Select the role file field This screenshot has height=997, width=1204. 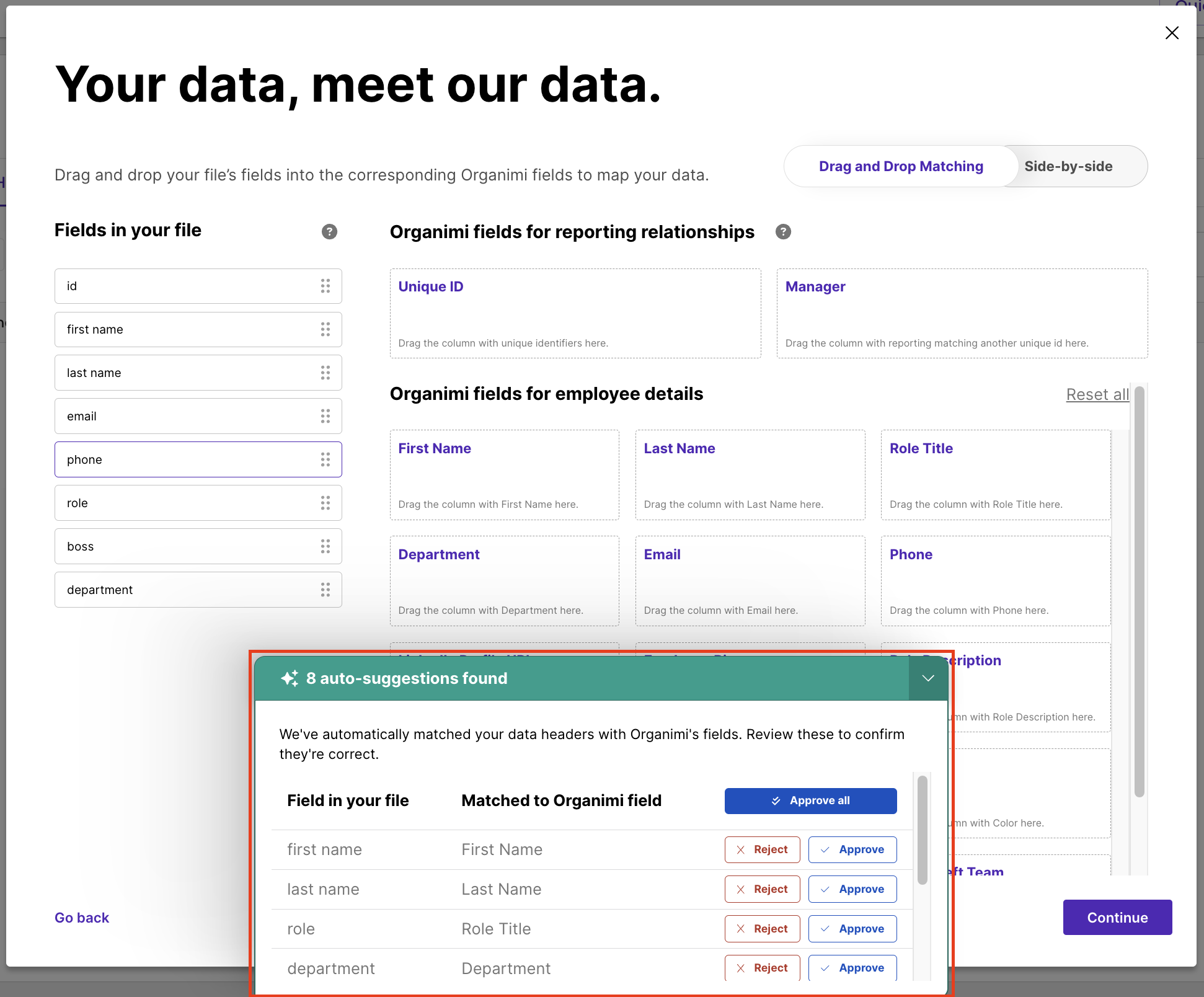point(198,503)
